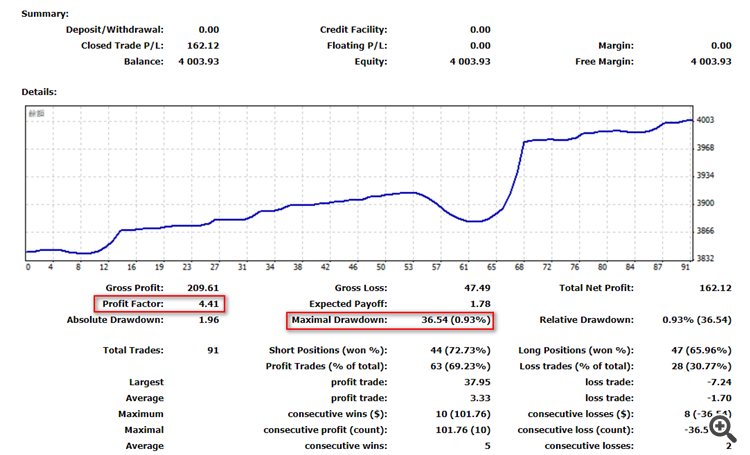Image resolution: width=750 pixels, height=455 pixels.
Task: Click the Gross Profit value 209.61
Action: pos(203,288)
